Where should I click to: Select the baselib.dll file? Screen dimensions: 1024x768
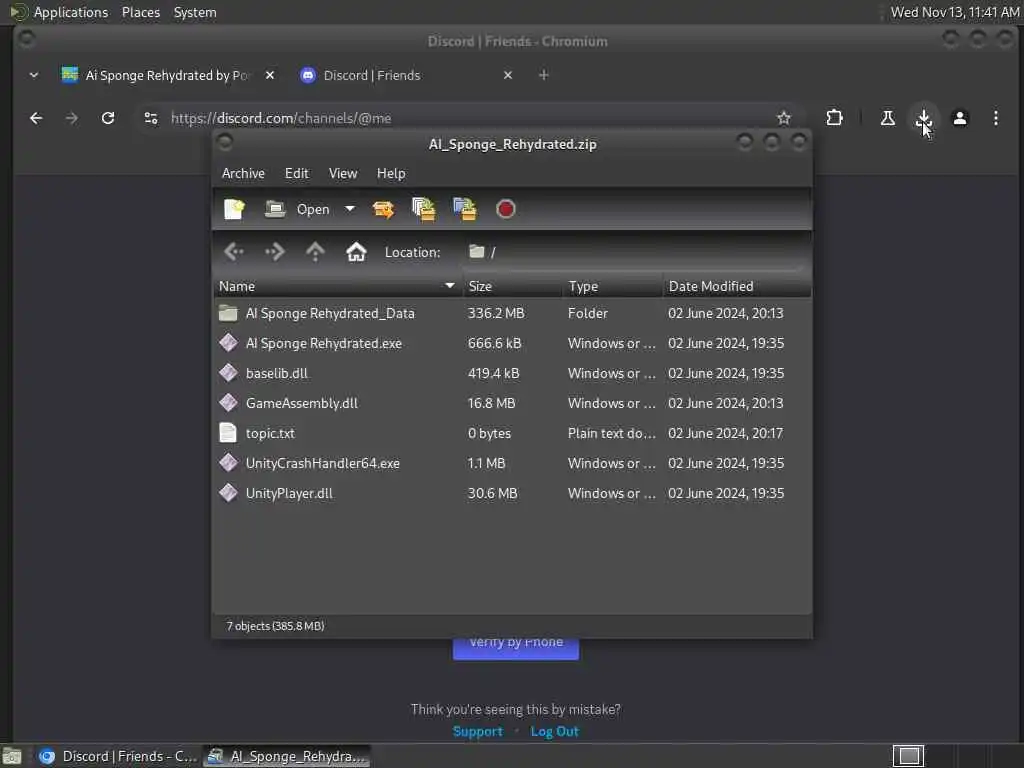(512, 374)
